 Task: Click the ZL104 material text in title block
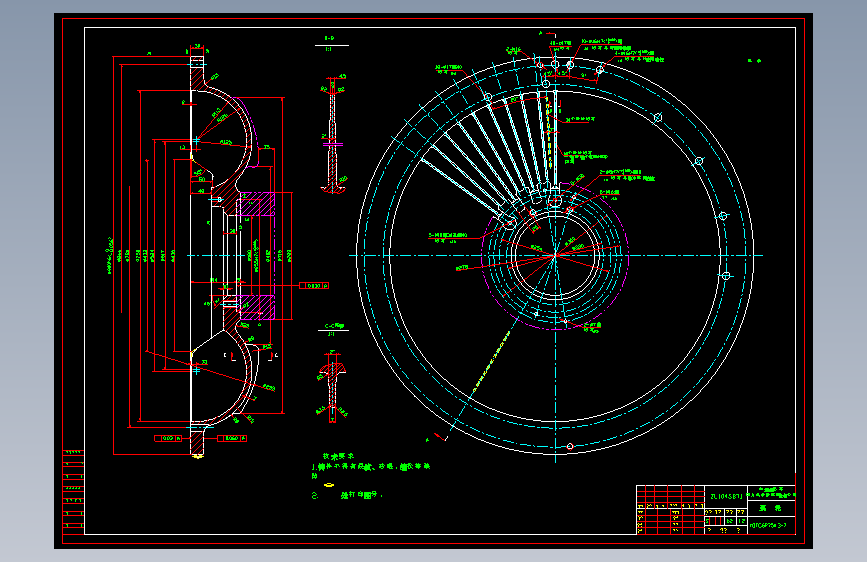pos(726,496)
